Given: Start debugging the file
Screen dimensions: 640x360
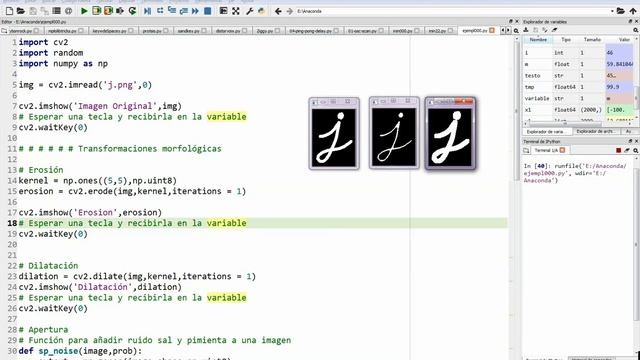Looking at the screenshot, I should tap(147, 11).
